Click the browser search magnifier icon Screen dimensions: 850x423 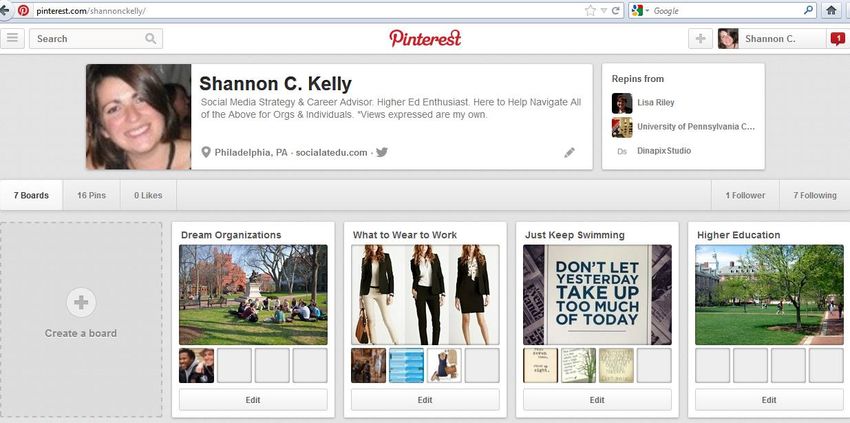pos(808,10)
